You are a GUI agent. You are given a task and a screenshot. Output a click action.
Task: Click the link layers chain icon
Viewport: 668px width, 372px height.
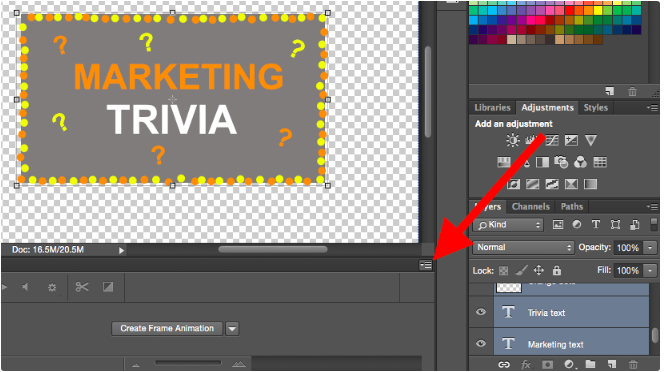[504, 364]
